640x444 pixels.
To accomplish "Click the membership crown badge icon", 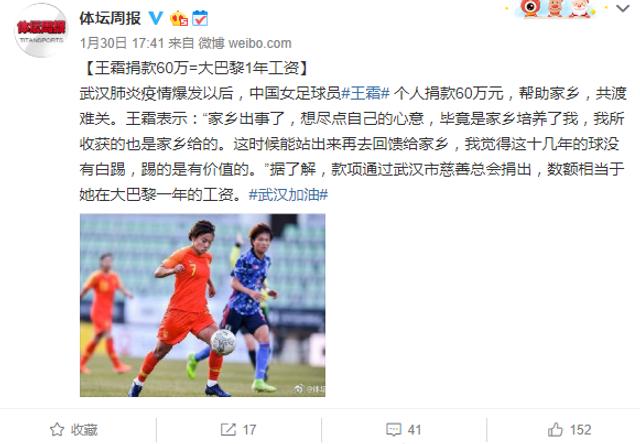I will pos(178,18).
